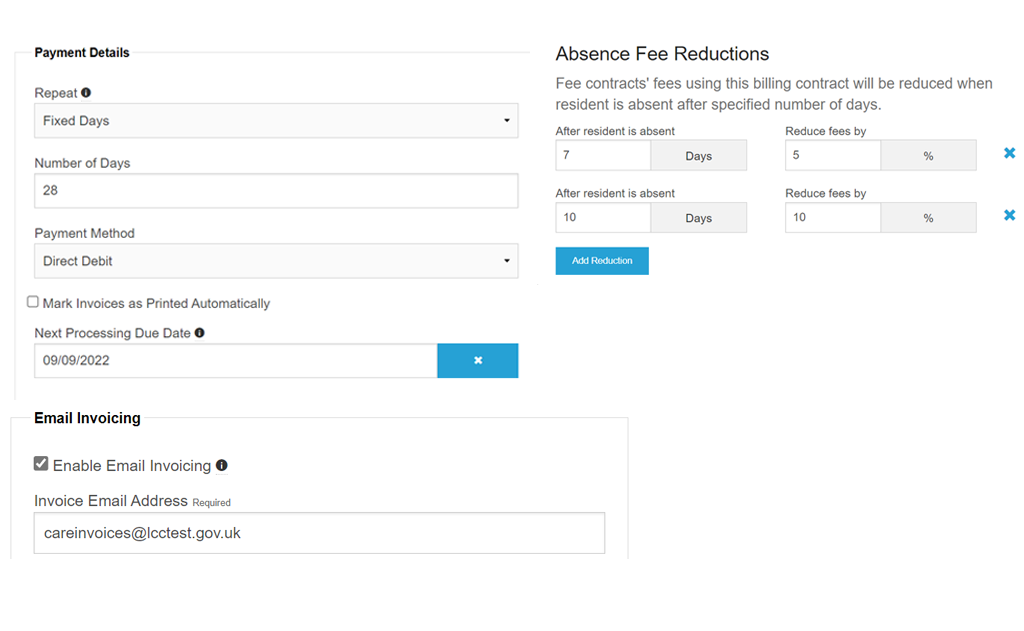Click Mark Invoices as Printed Automatically label

point(156,303)
